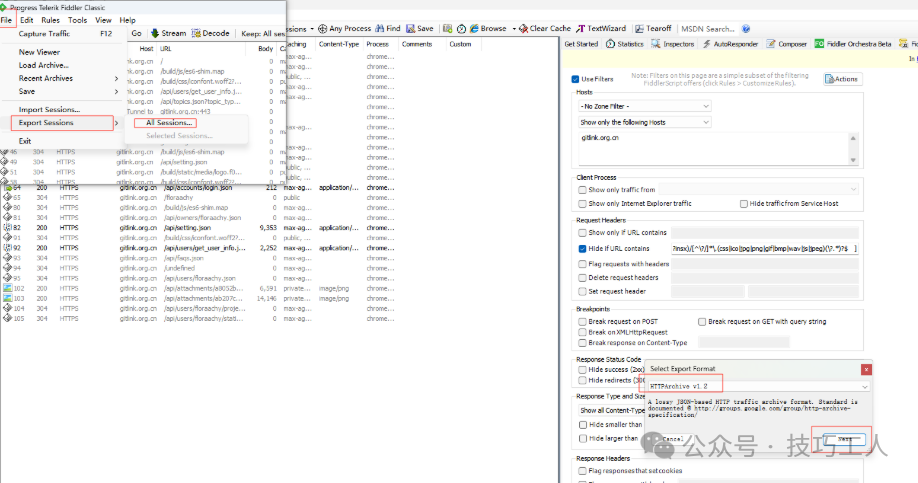The height and width of the screenshot is (483, 918).
Task: Click the JSON icon of session 82
Action: 8,227
